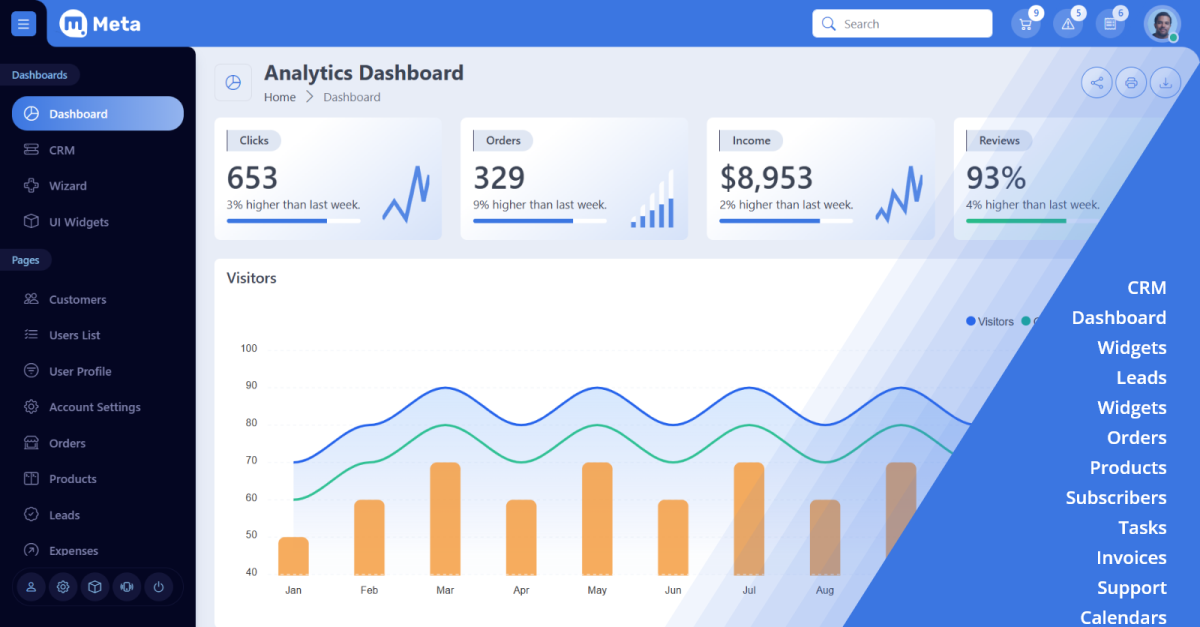Go to Account Settings page

tap(94, 407)
